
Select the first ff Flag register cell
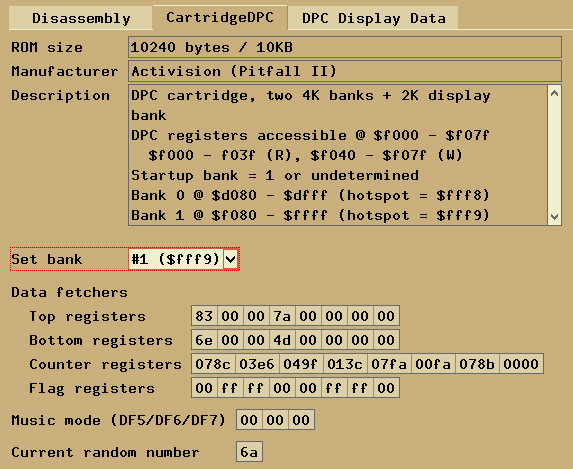pos(230,388)
